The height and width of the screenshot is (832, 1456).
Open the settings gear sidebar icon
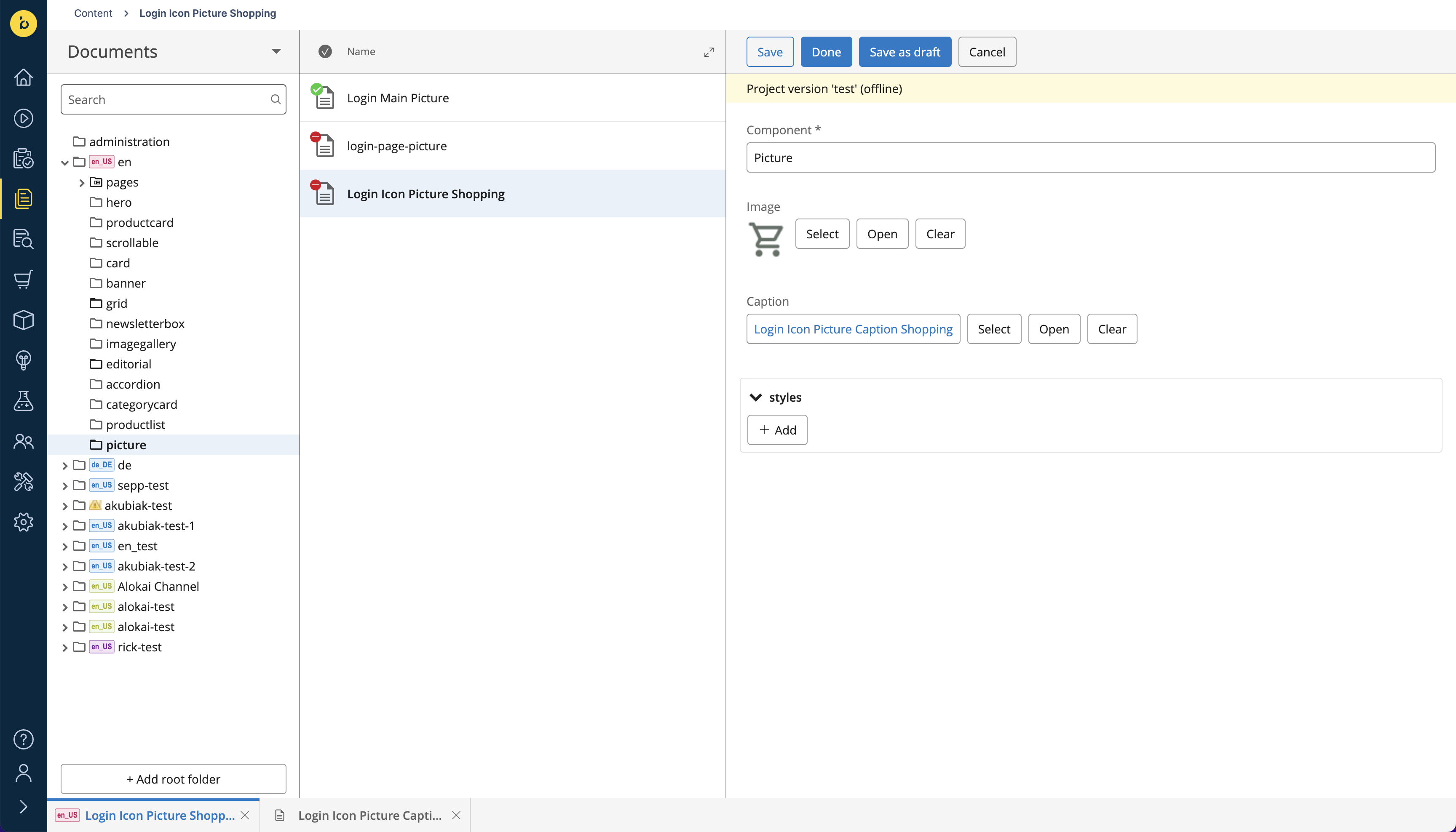[24, 522]
